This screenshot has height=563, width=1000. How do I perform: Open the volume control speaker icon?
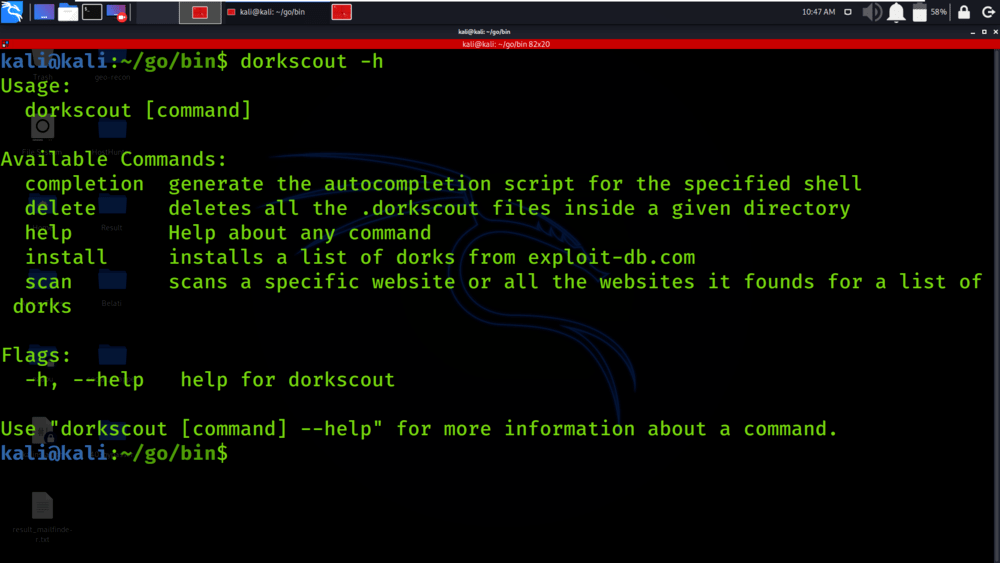872,12
